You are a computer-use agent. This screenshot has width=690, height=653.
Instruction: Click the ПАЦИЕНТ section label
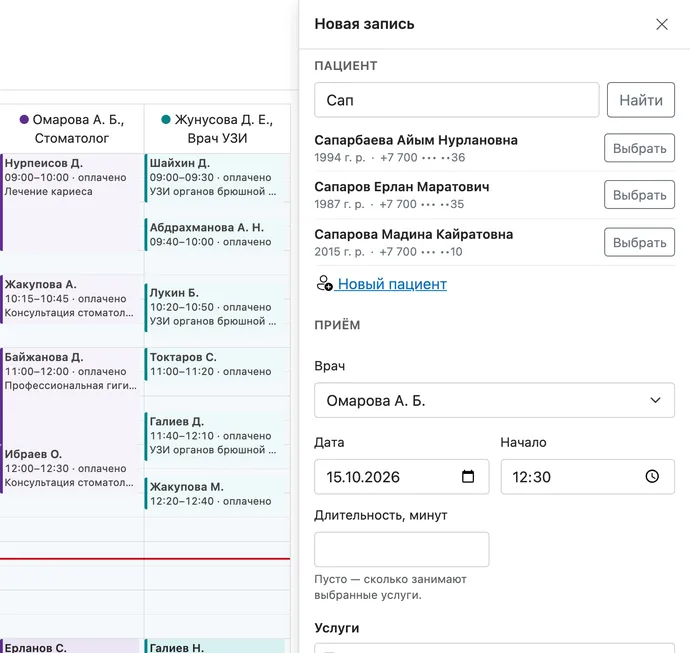(x=346, y=66)
